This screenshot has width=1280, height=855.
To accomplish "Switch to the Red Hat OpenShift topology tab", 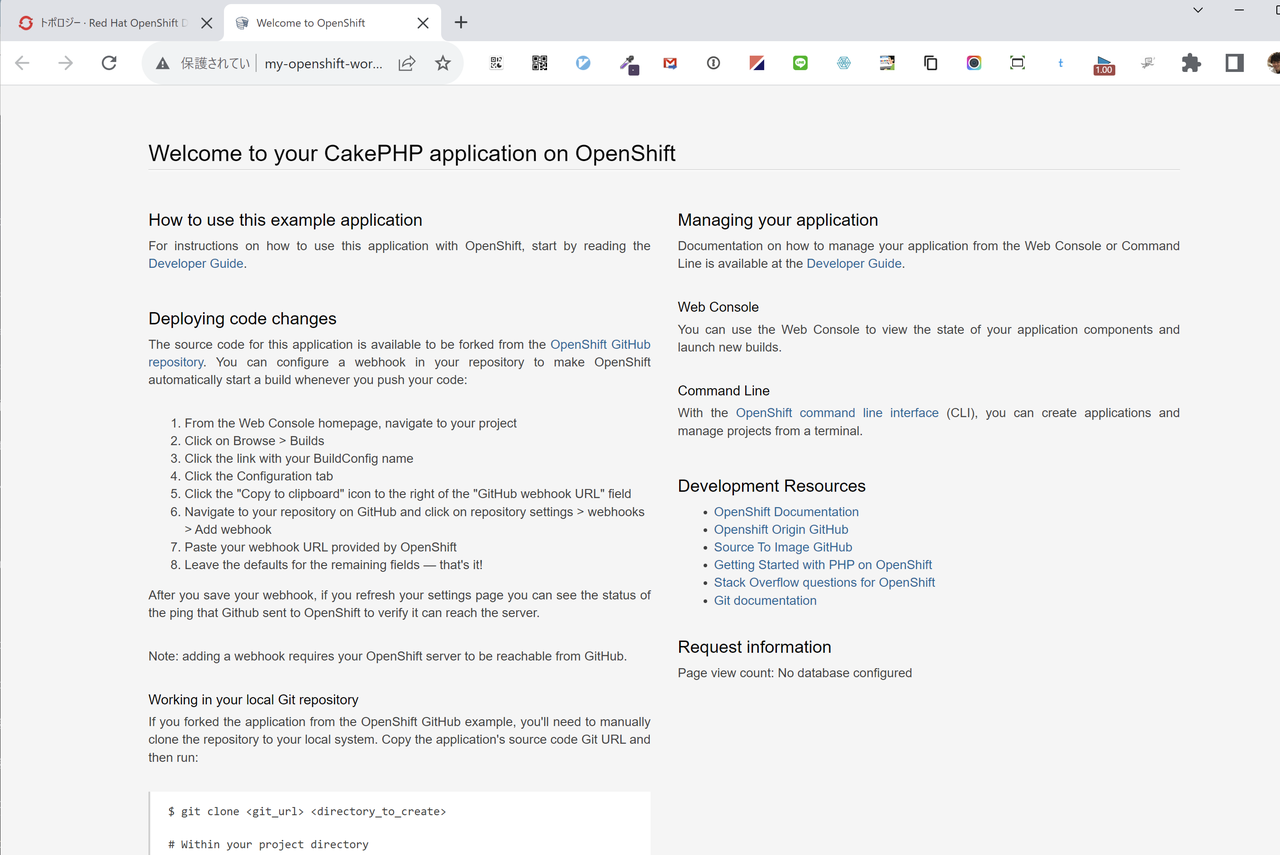I will pyautogui.click(x=113, y=23).
